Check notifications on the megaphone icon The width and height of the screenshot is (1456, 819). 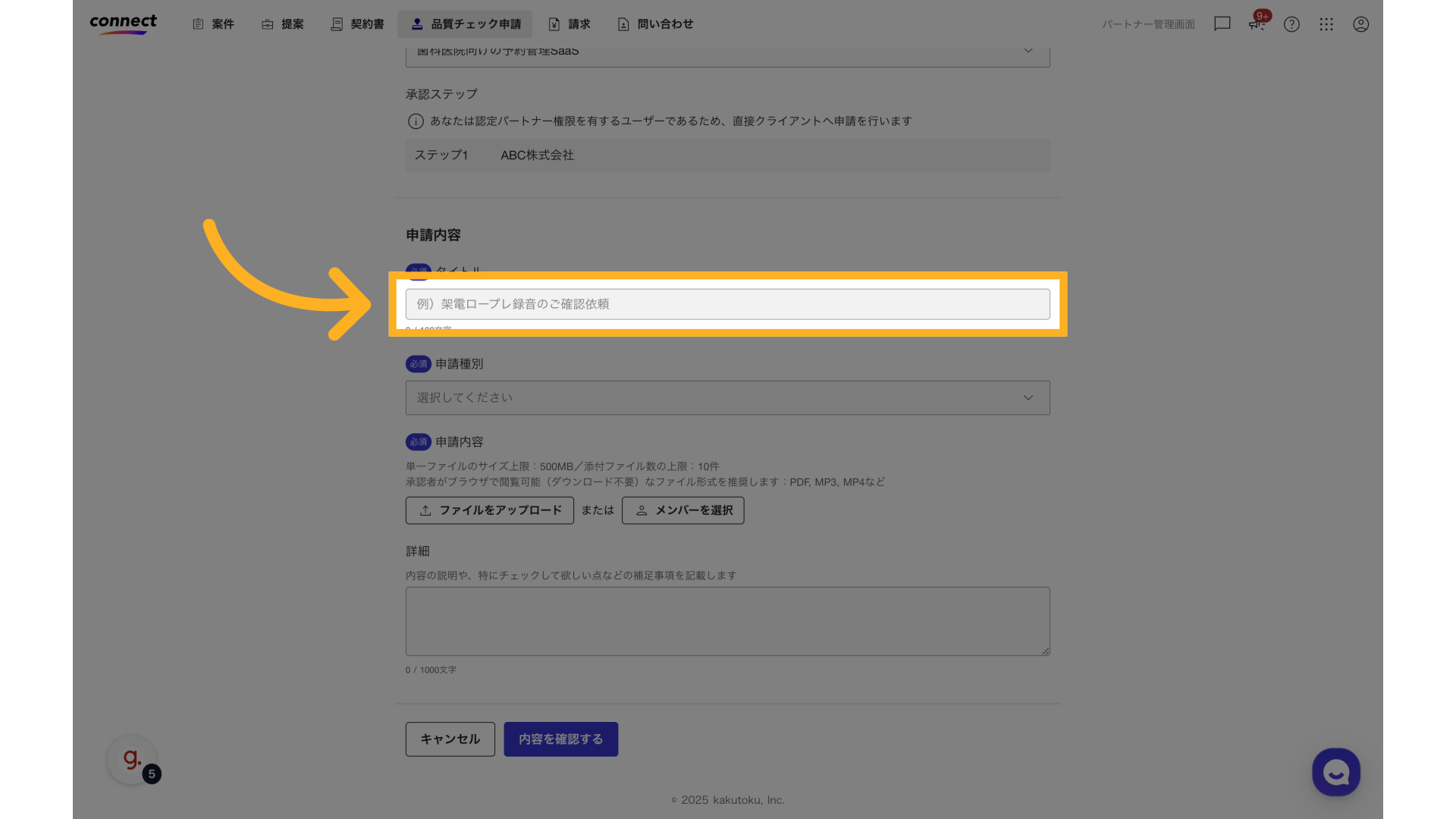click(1255, 24)
